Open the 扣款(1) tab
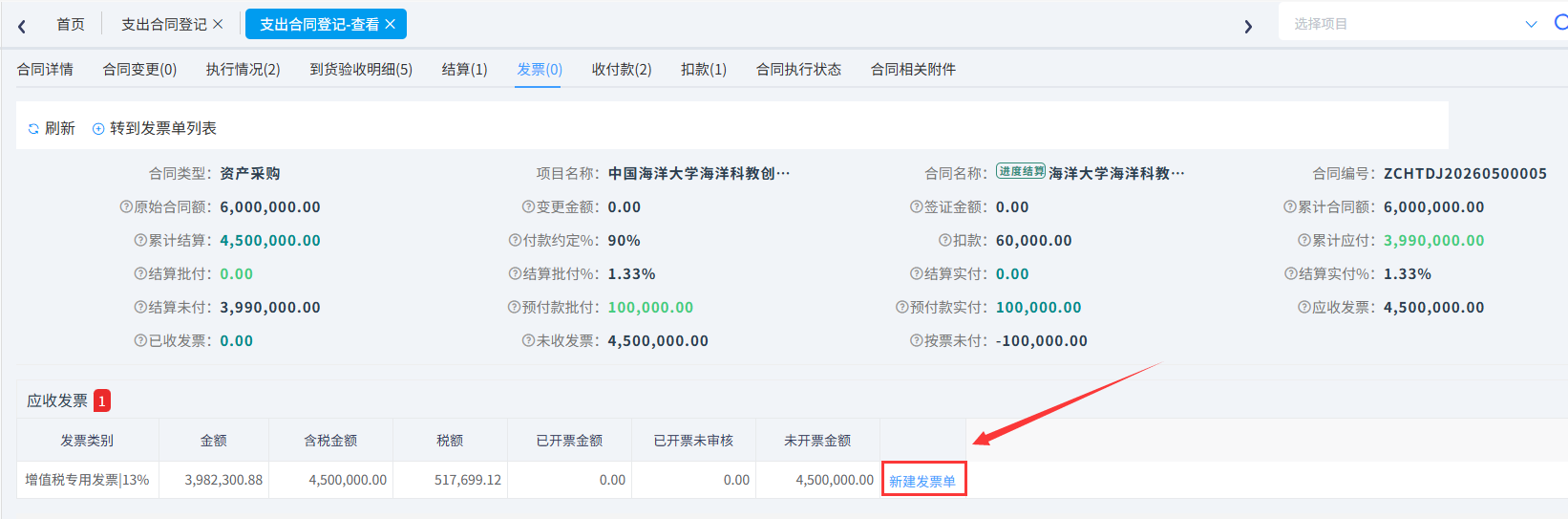This screenshot has height=519, width=1568. click(704, 69)
